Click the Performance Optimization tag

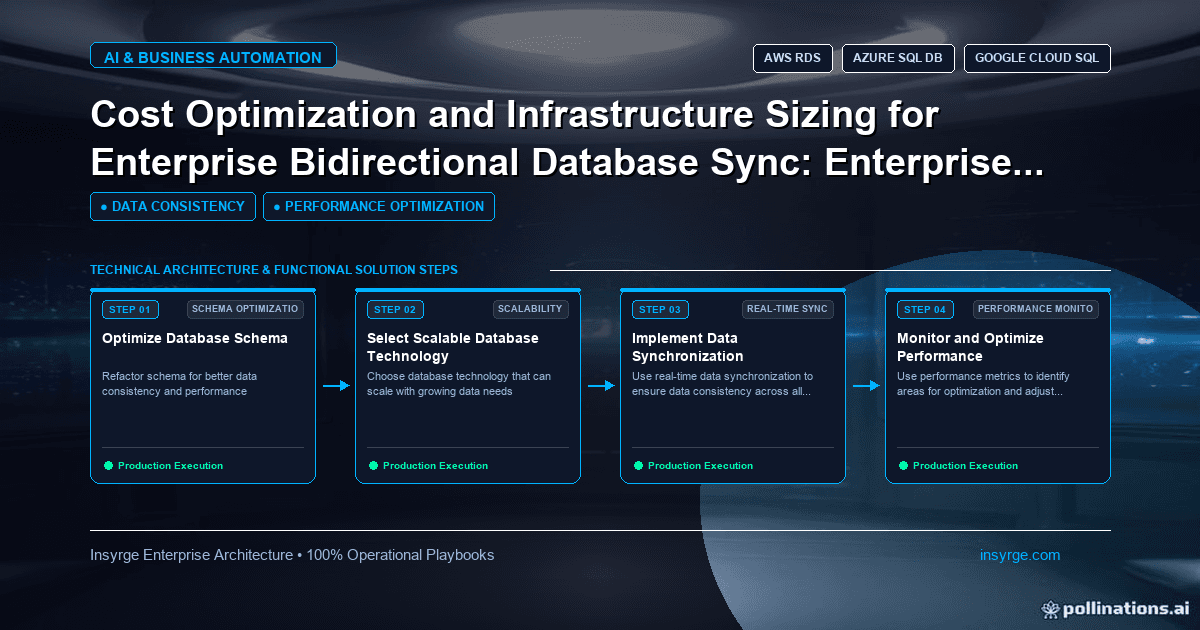tap(379, 206)
